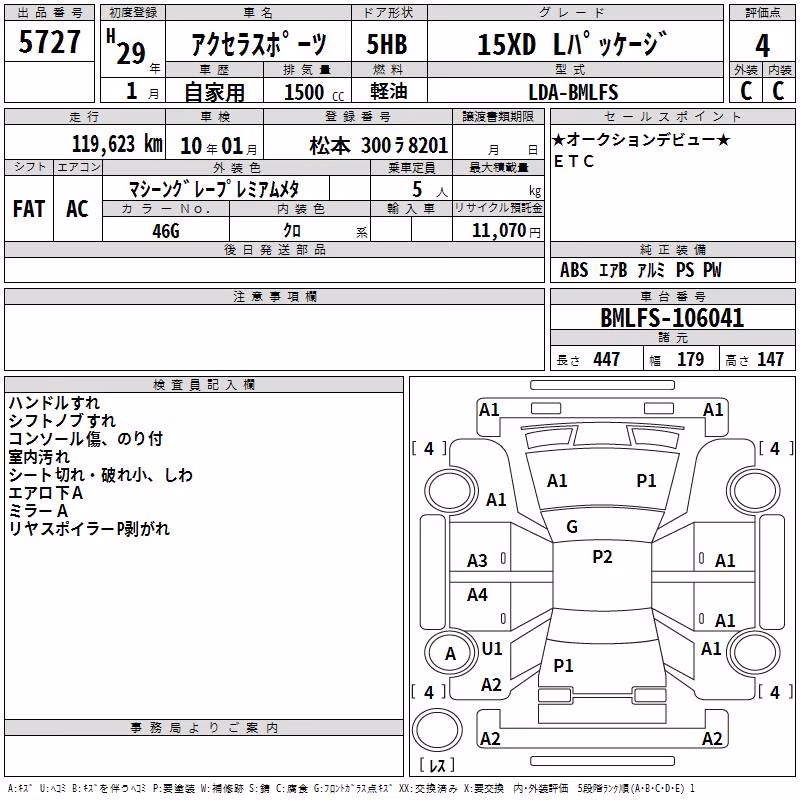800x800 pixels.
Task: Click the 後日発送部品 header
Action: [x=274, y=249]
